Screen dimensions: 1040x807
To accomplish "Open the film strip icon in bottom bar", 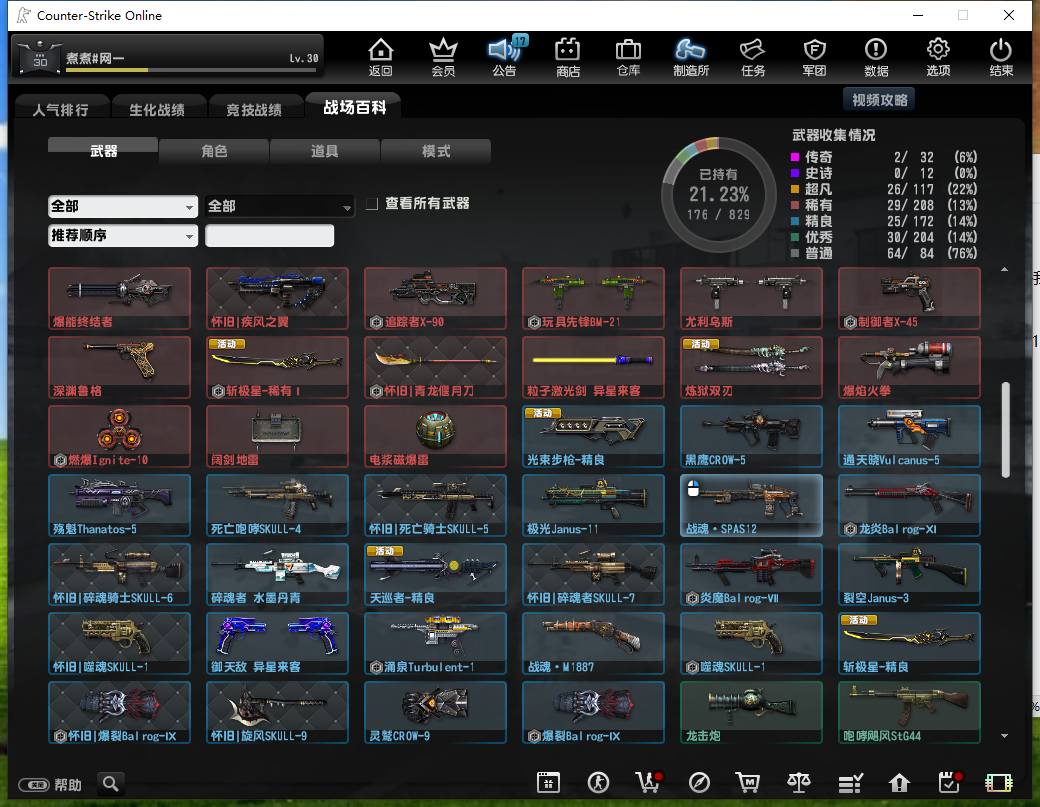I will pos(999,783).
